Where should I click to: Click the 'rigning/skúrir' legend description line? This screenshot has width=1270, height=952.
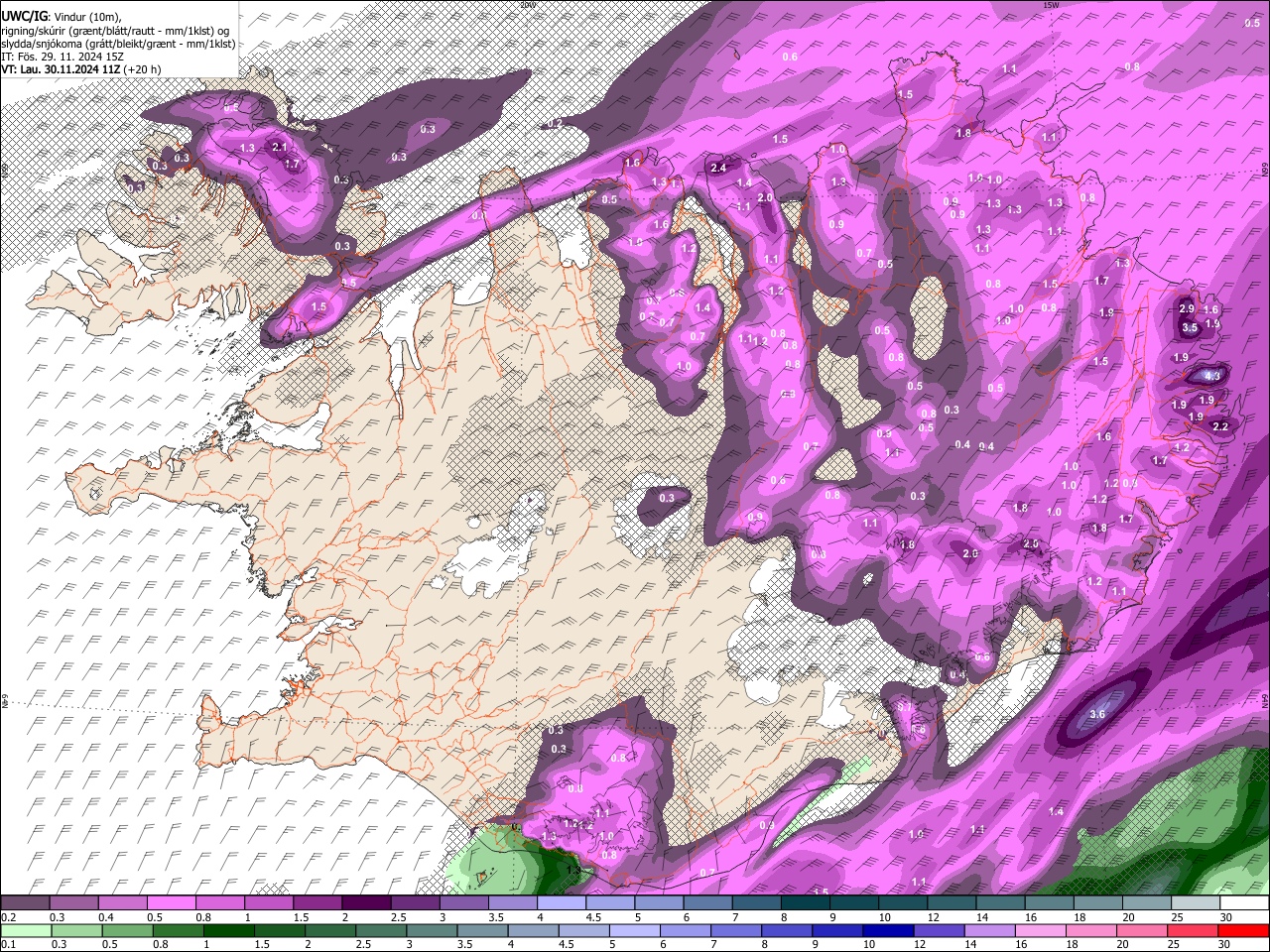point(117,30)
